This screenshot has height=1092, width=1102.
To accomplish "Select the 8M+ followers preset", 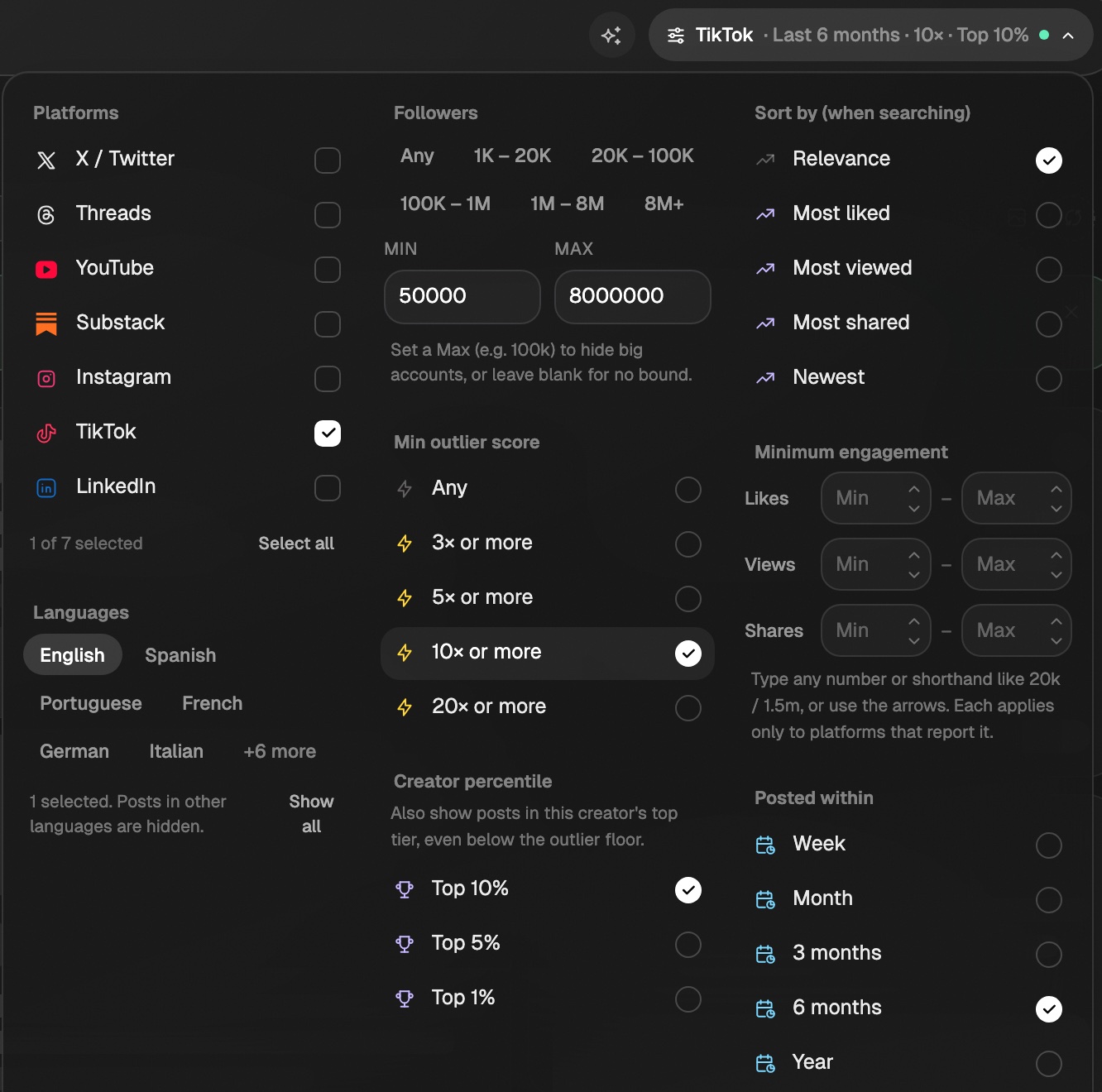I will click(664, 204).
